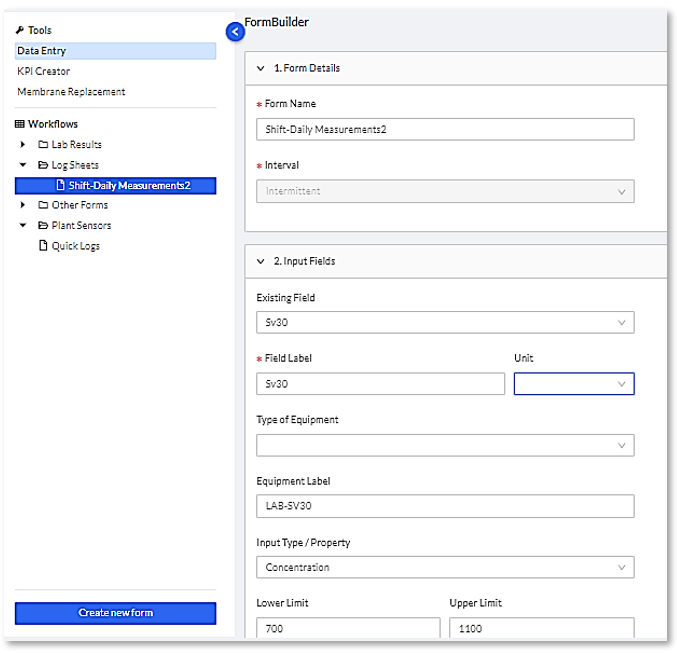Click the Shift-Daily Measurements2 document icon
677x653 pixels.
click(x=60, y=185)
